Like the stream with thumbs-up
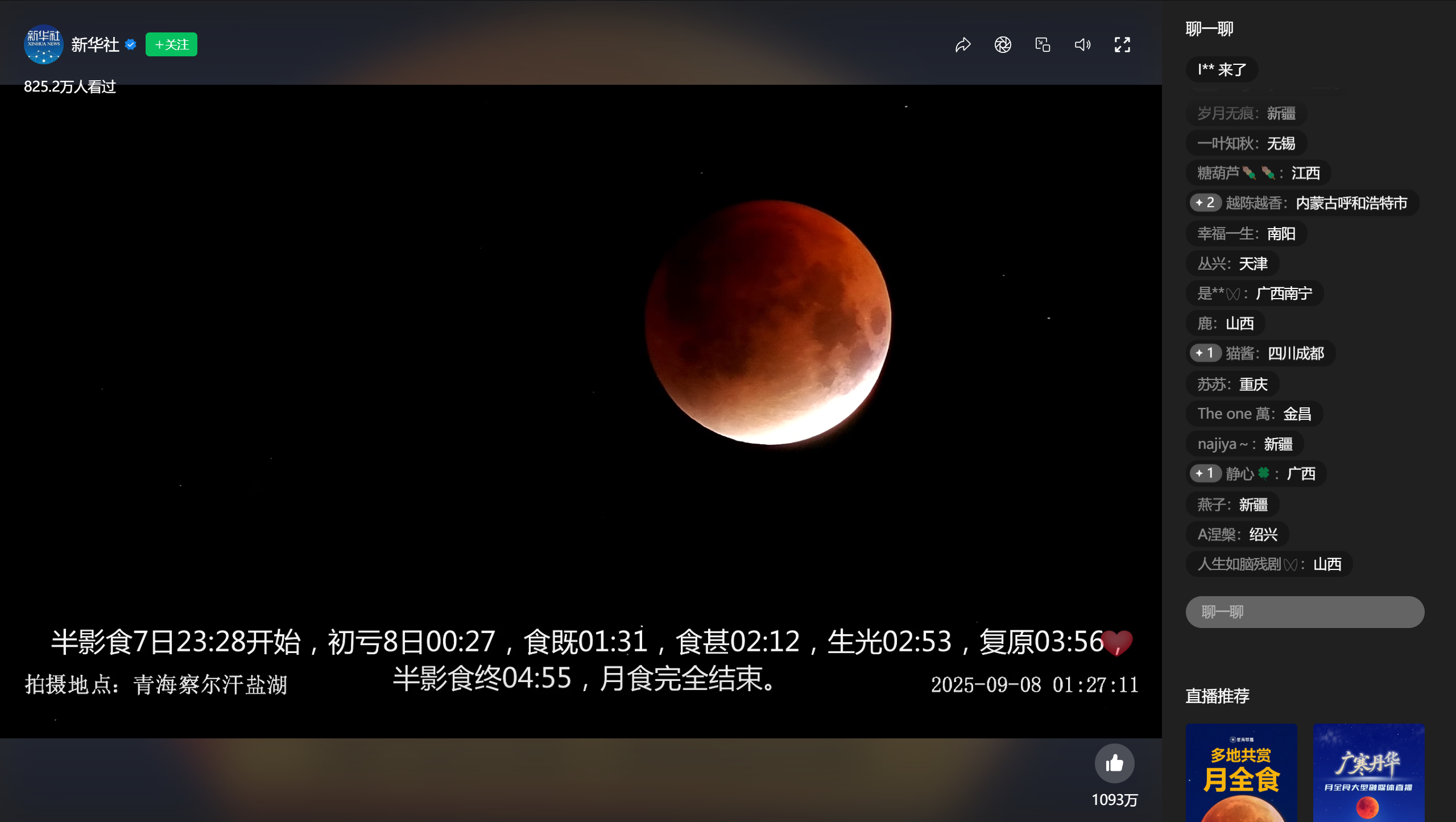1456x822 pixels. pos(1114,763)
